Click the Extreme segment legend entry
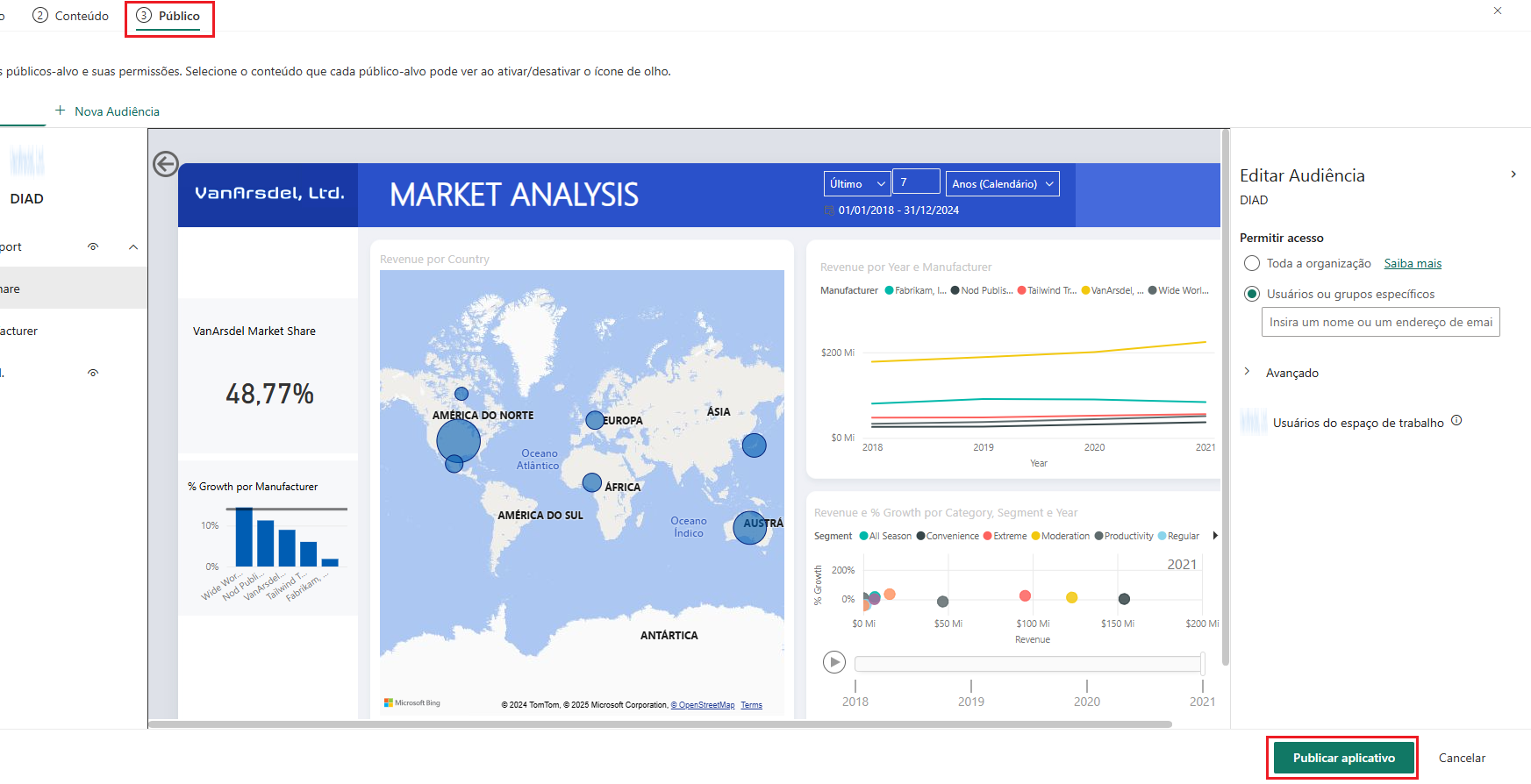 1005,536
